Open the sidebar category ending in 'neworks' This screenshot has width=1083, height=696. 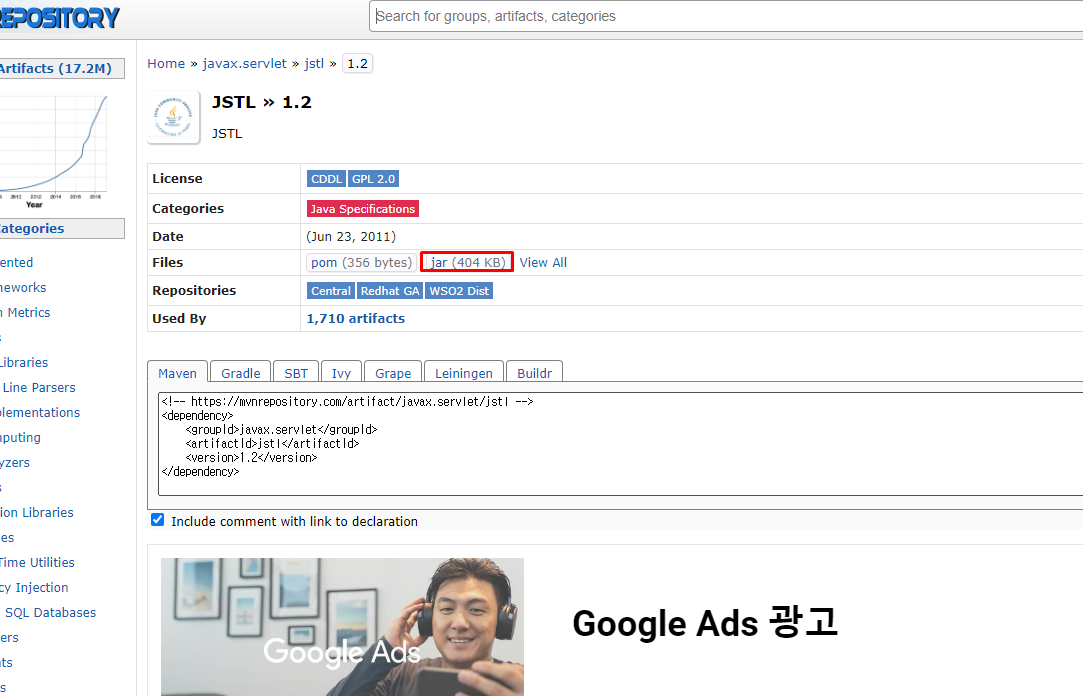coord(23,287)
